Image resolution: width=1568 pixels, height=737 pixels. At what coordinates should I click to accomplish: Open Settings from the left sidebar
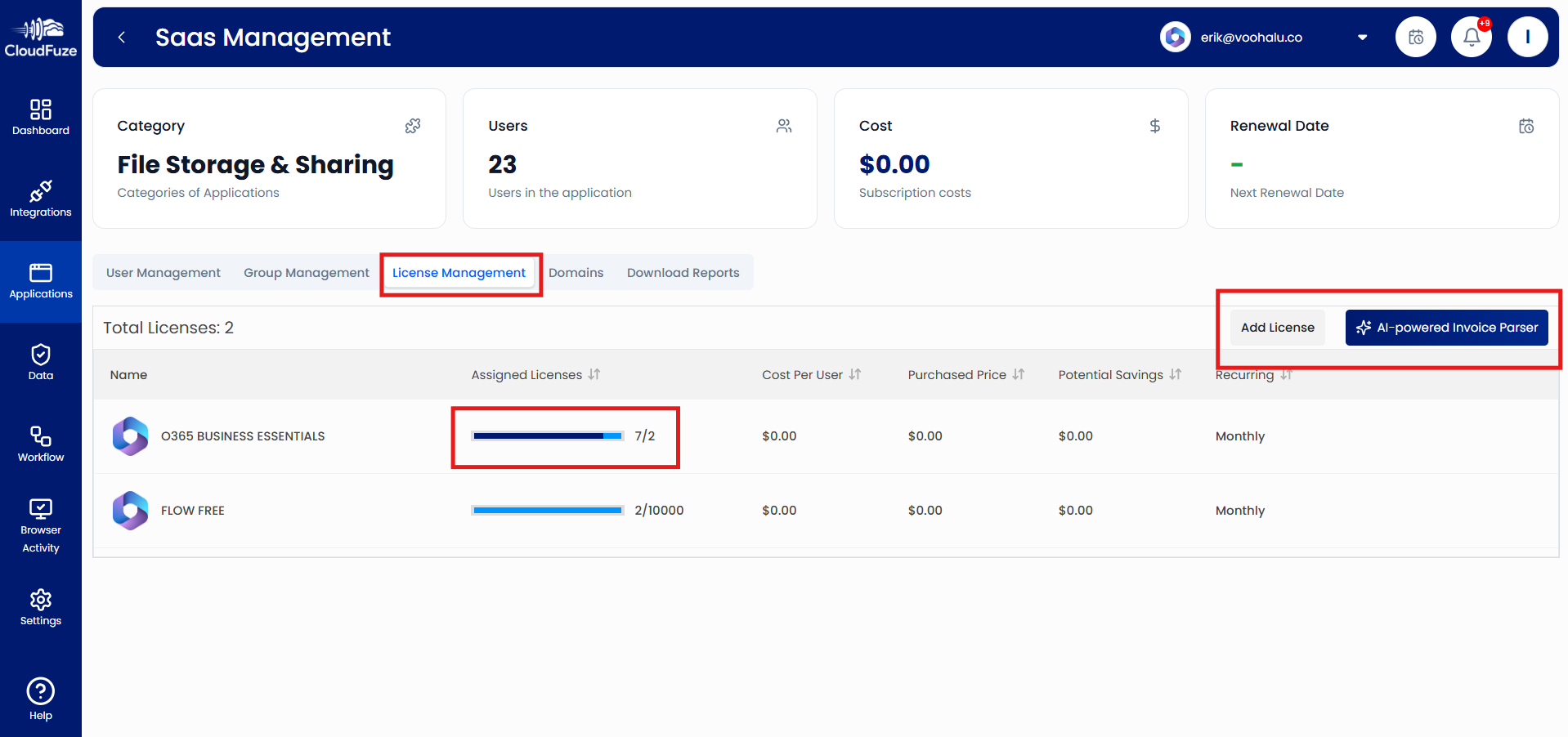coord(41,605)
